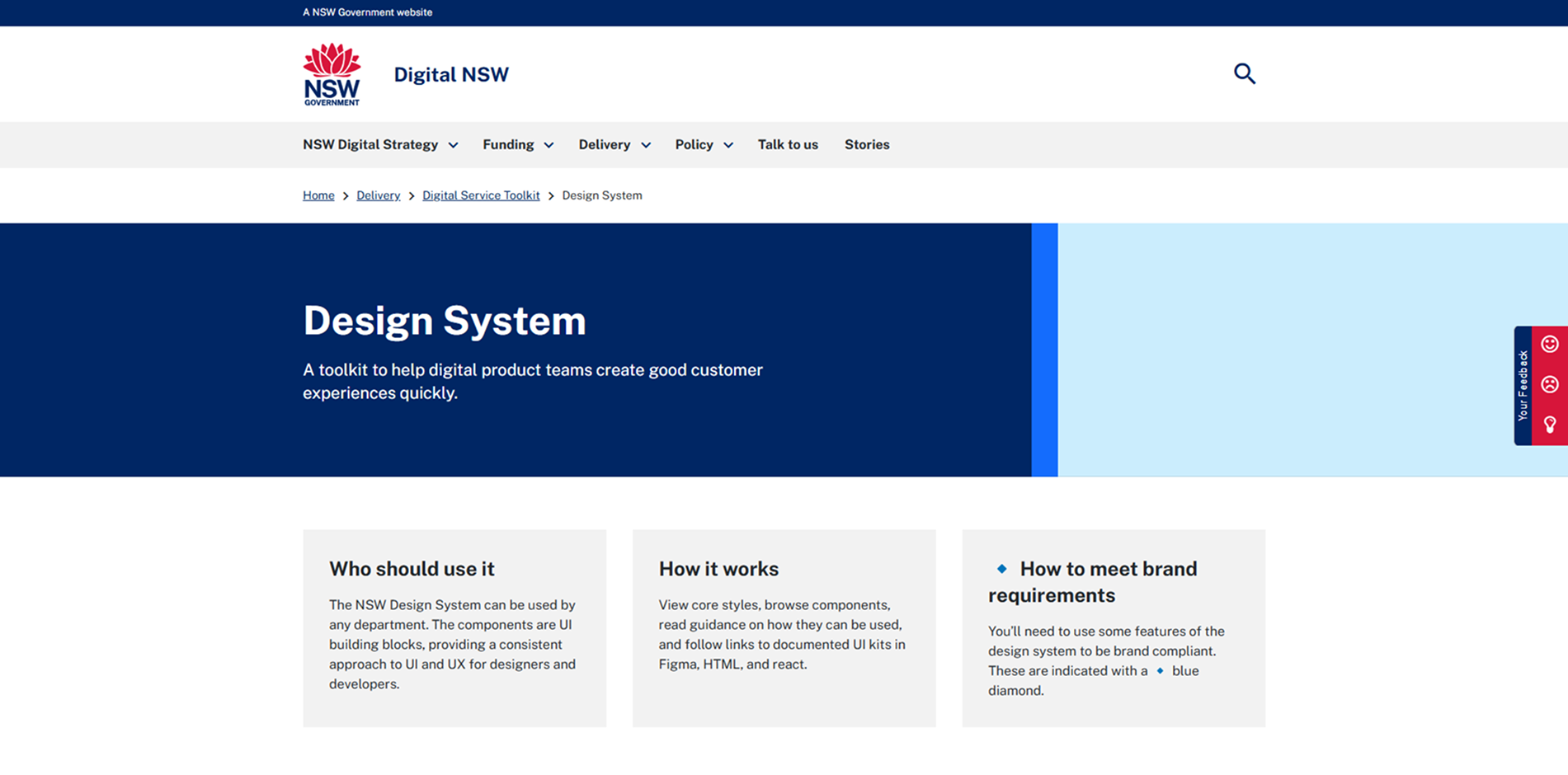Follow the Delivery breadcrumb link
1568x775 pixels.
click(x=378, y=195)
